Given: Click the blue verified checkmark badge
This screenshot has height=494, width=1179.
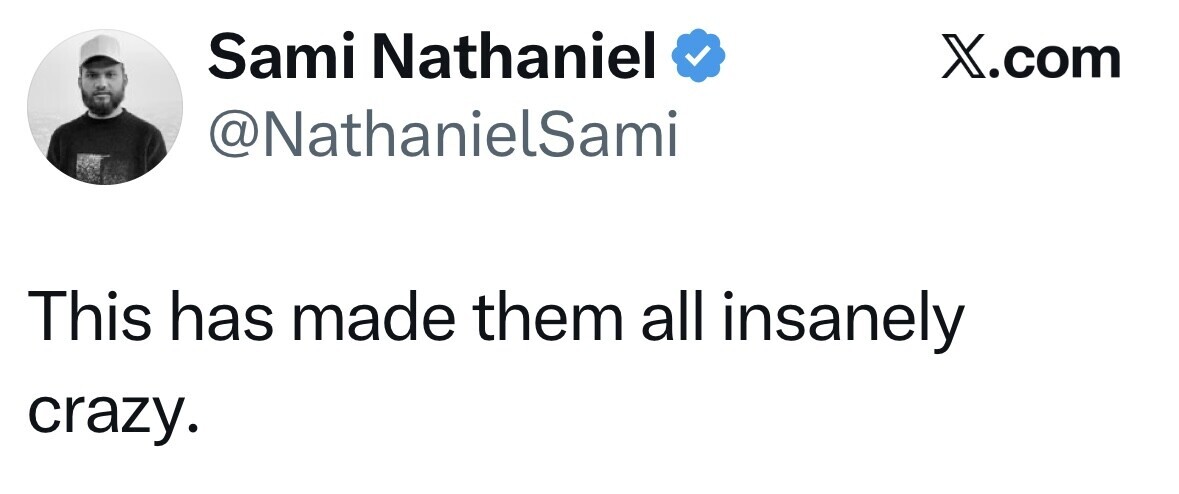Looking at the screenshot, I should 703,58.
